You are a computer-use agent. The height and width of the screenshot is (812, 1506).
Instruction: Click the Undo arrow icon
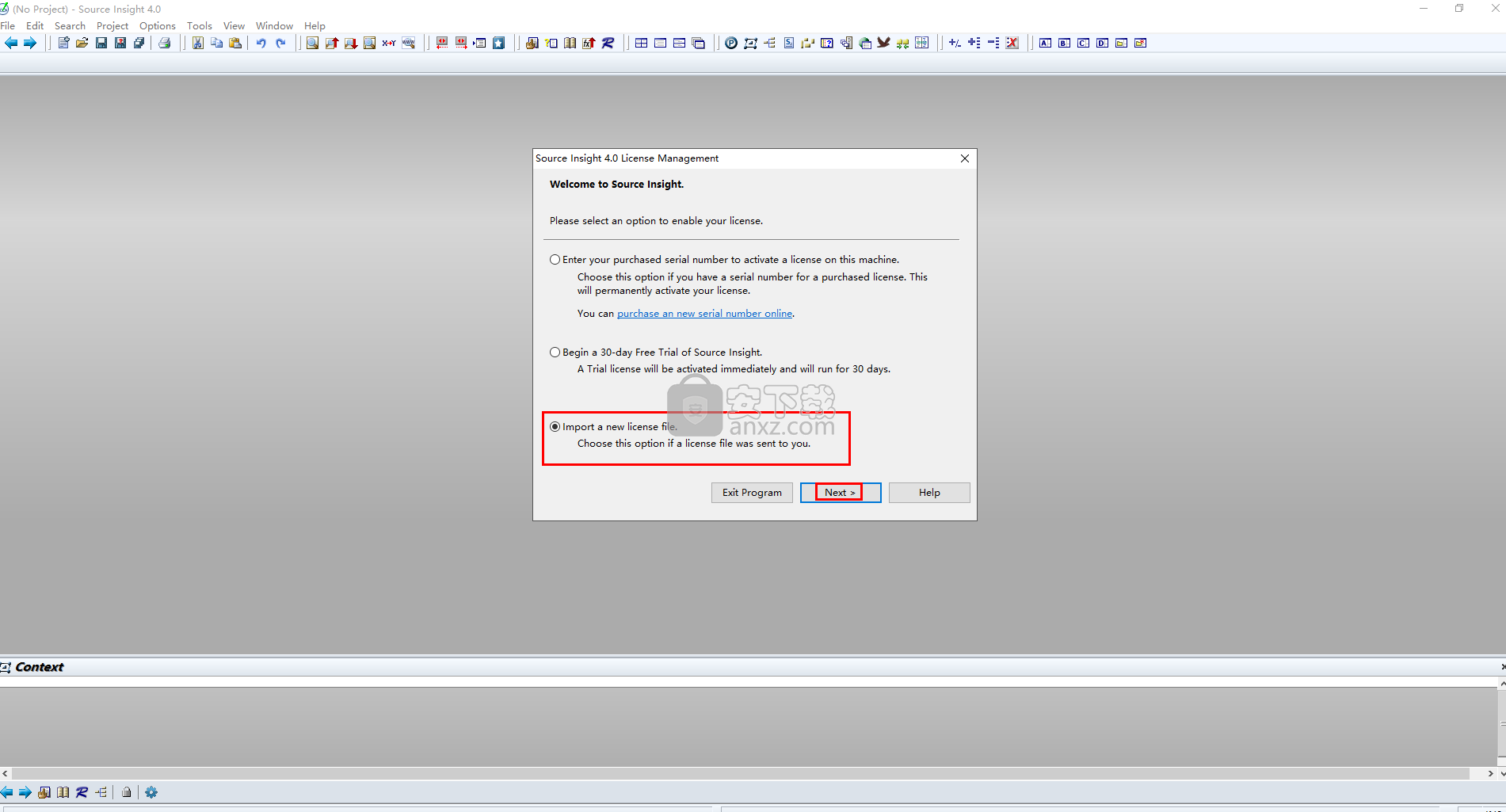coord(261,43)
